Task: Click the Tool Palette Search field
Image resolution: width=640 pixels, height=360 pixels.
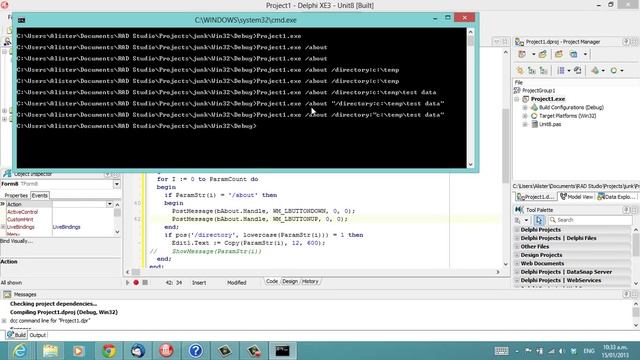Action: pos(589,220)
